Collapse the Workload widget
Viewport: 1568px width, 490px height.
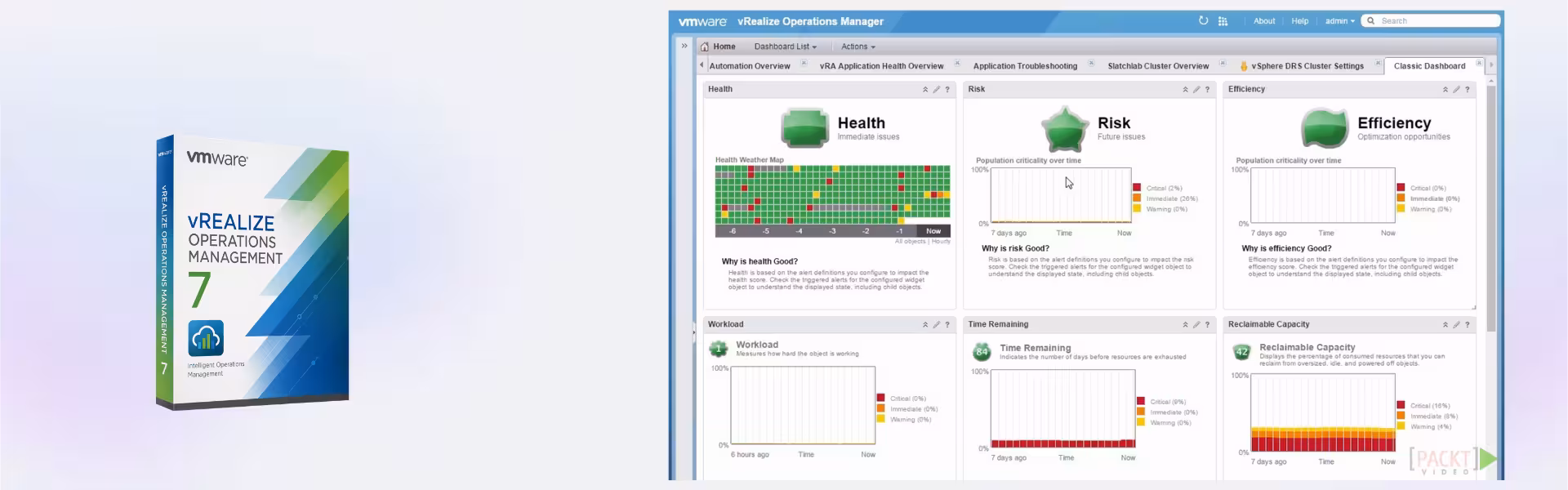point(925,325)
